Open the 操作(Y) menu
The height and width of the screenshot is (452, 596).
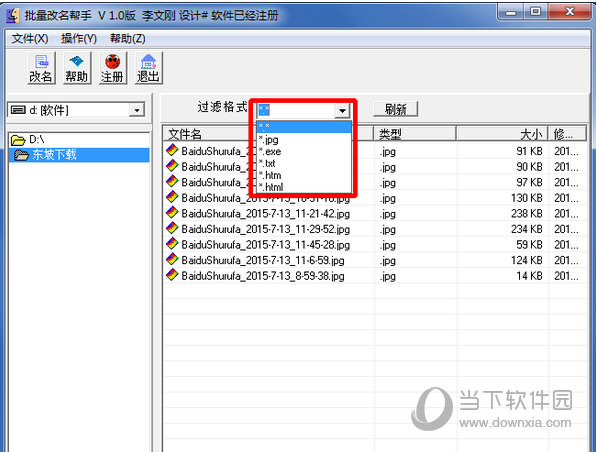pos(79,38)
